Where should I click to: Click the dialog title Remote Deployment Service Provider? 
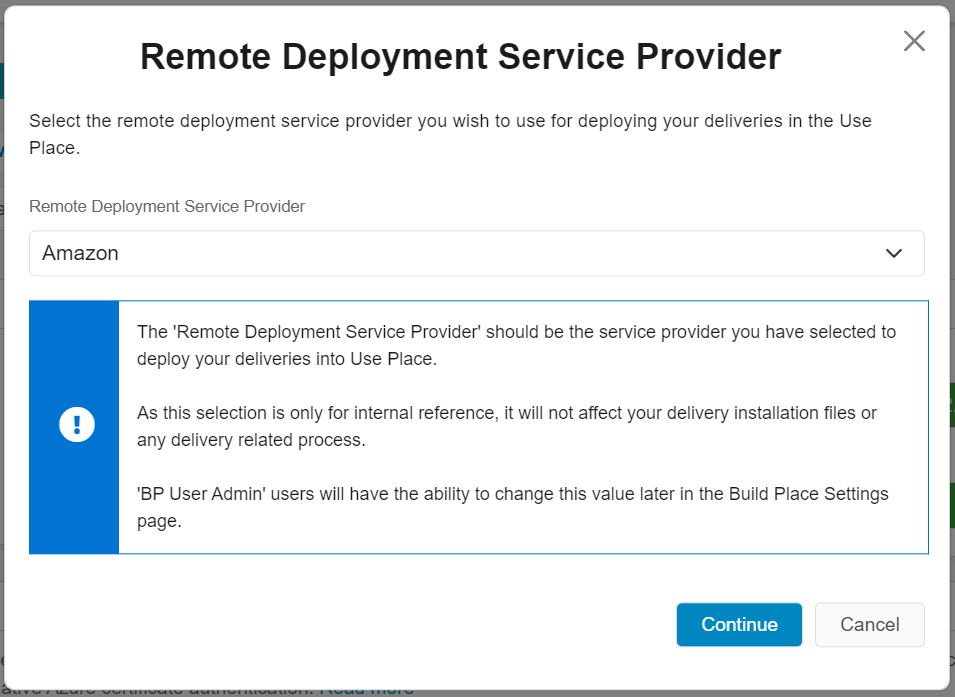pyautogui.click(x=459, y=57)
